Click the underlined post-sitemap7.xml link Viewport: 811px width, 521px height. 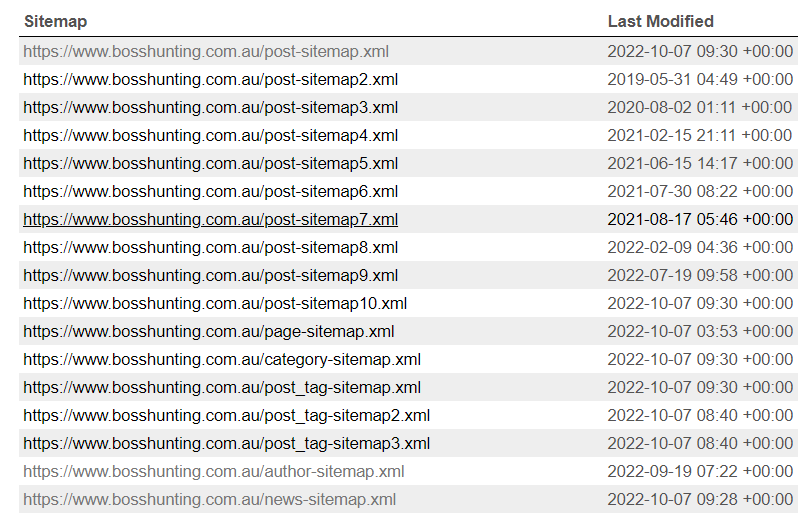210,219
